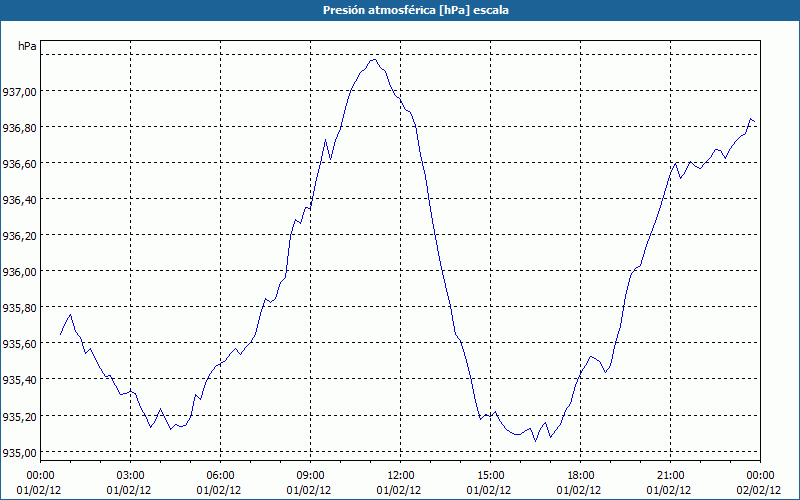Pick the 936,00 axis label
This screenshot has width=800, height=500.
pyautogui.click(x=20, y=272)
